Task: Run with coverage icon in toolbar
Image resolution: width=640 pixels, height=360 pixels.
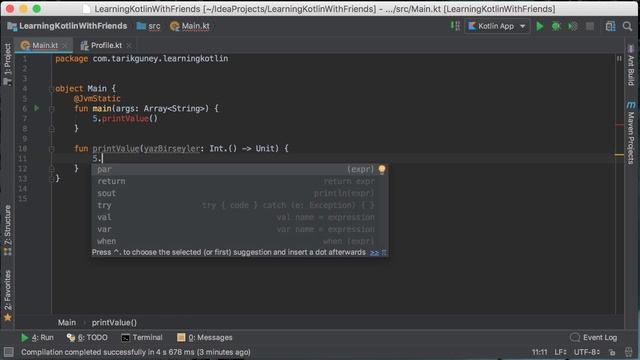Action: pyautogui.click(x=573, y=26)
